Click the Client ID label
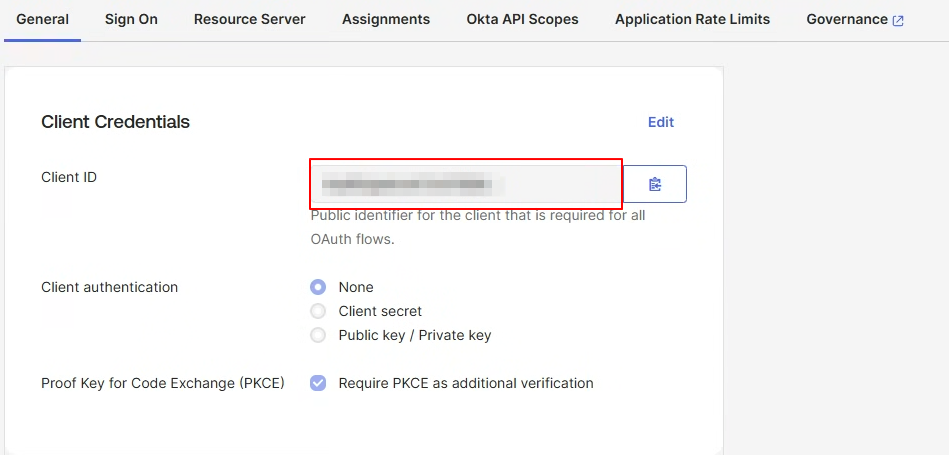Image resolution: width=949 pixels, height=455 pixels. click(x=69, y=177)
